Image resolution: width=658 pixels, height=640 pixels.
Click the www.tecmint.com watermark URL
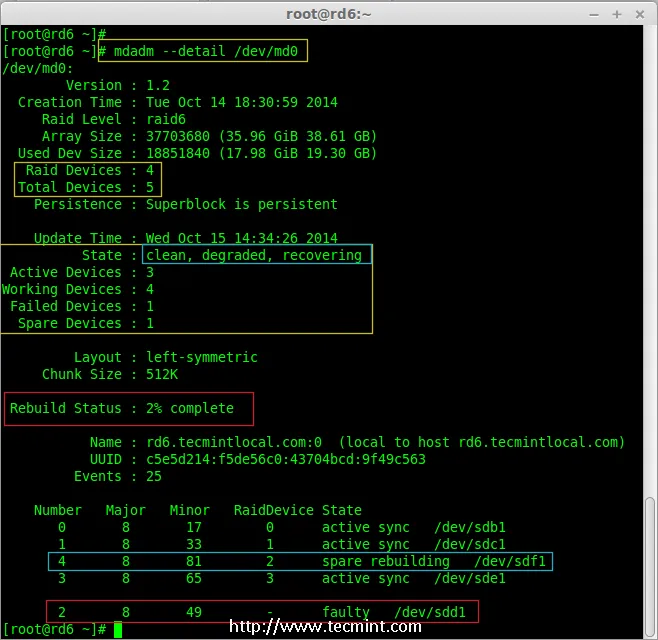click(325, 627)
